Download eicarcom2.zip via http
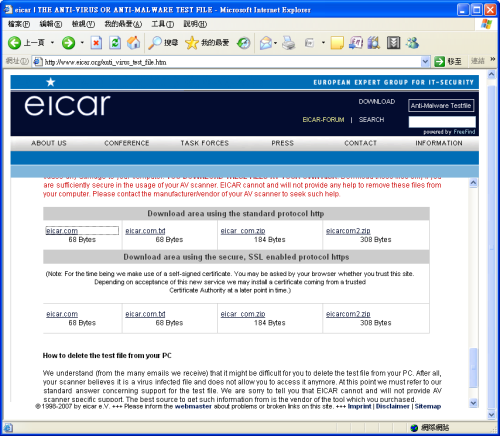The width and height of the screenshot is (500, 436). pyautogui.click(x=348, y=231)
